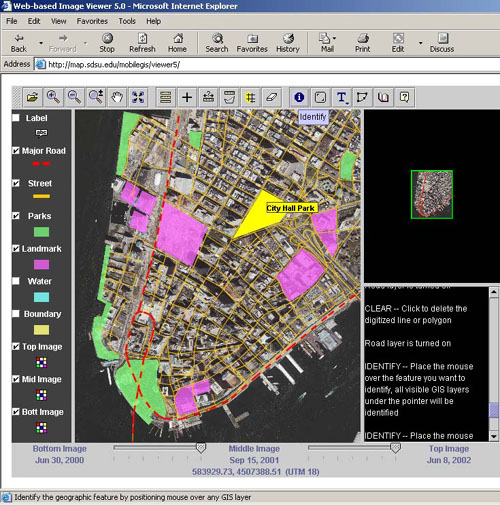This screenshot has width=500, height=506.
Task: Open the File menu
Action: point(12,21)
